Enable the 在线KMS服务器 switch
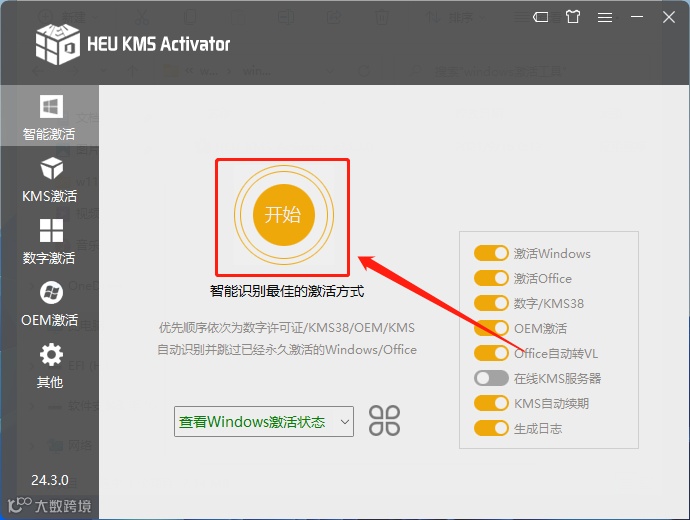This screenshot has height=520, width=690. [x=491, y=378]
